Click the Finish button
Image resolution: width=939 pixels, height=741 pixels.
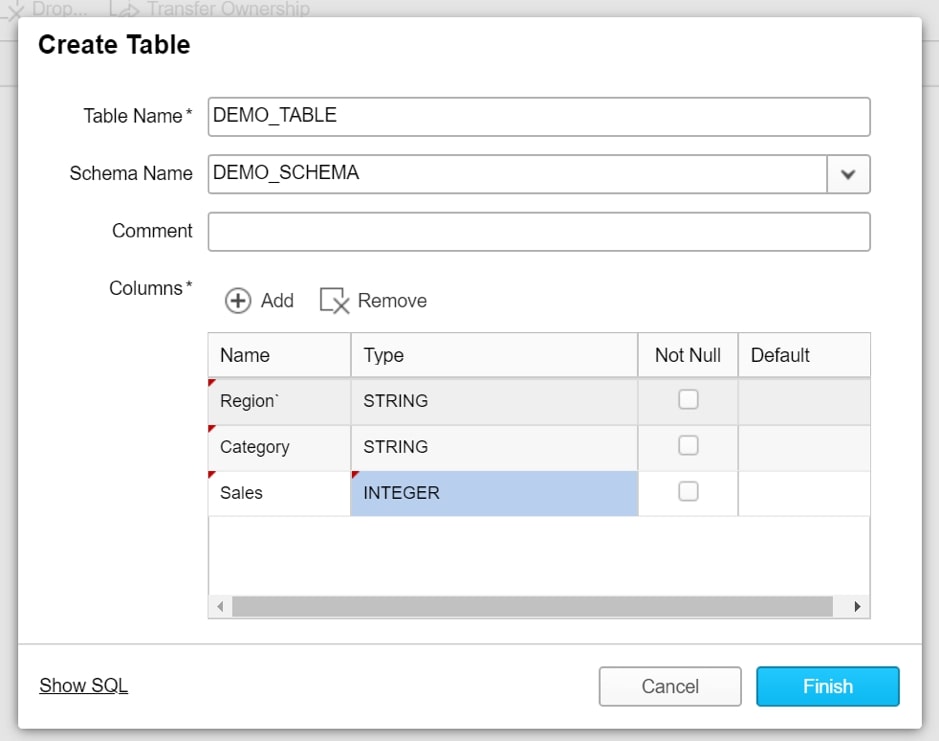(828, 686)
